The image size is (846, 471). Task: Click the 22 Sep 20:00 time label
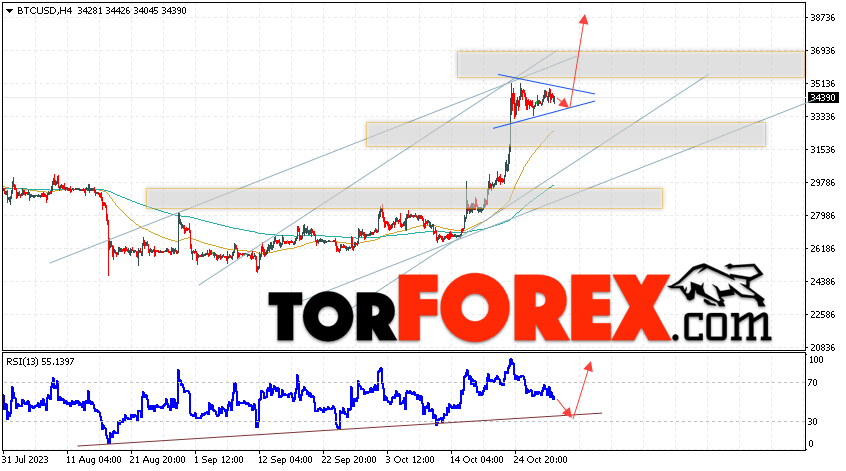coord(349,460)
